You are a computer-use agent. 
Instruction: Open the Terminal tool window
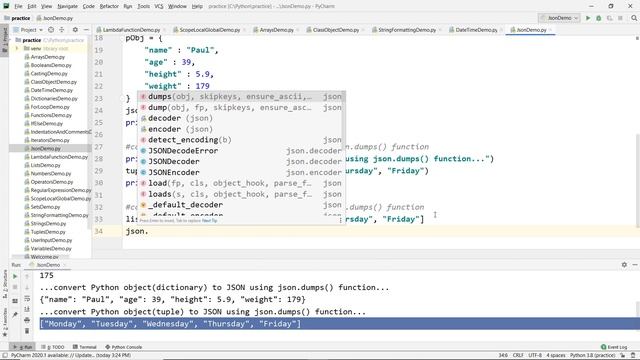click(x=84, y=347)
